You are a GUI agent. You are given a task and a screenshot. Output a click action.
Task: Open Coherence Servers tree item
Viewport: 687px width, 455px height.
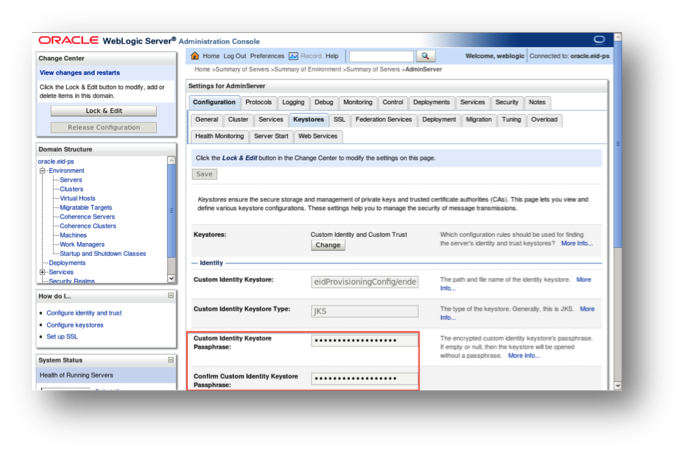coord(87,217)
